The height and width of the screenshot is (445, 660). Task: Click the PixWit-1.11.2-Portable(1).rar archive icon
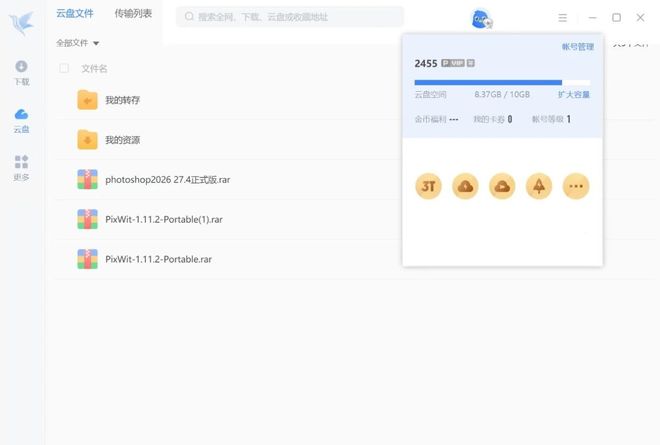88,219
